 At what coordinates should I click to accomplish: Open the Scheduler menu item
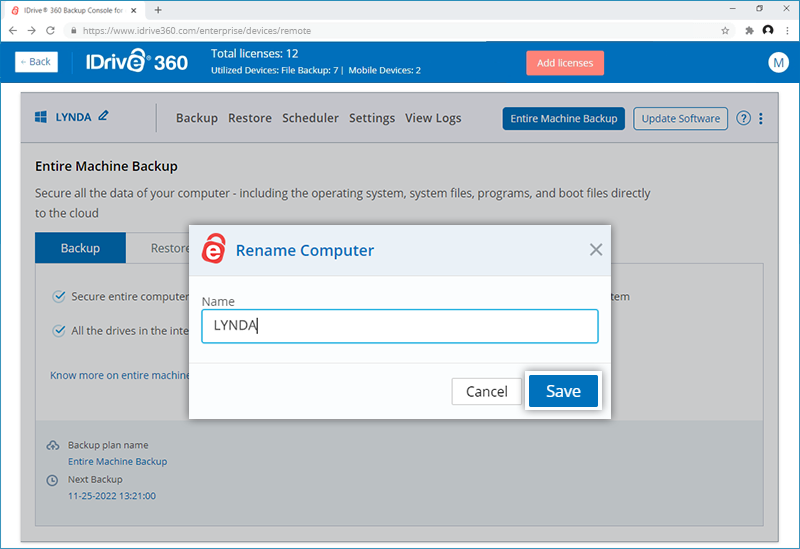tap(310, 118)
